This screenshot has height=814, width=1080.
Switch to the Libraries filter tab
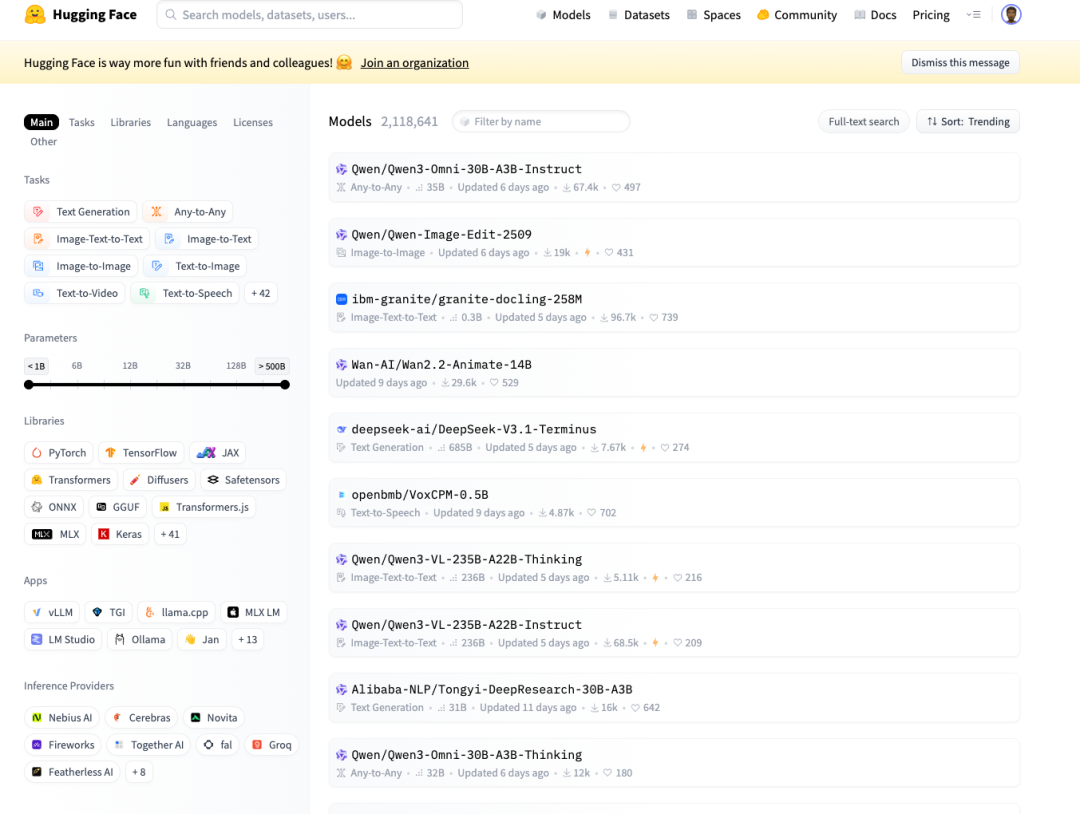tap(130, 123)
